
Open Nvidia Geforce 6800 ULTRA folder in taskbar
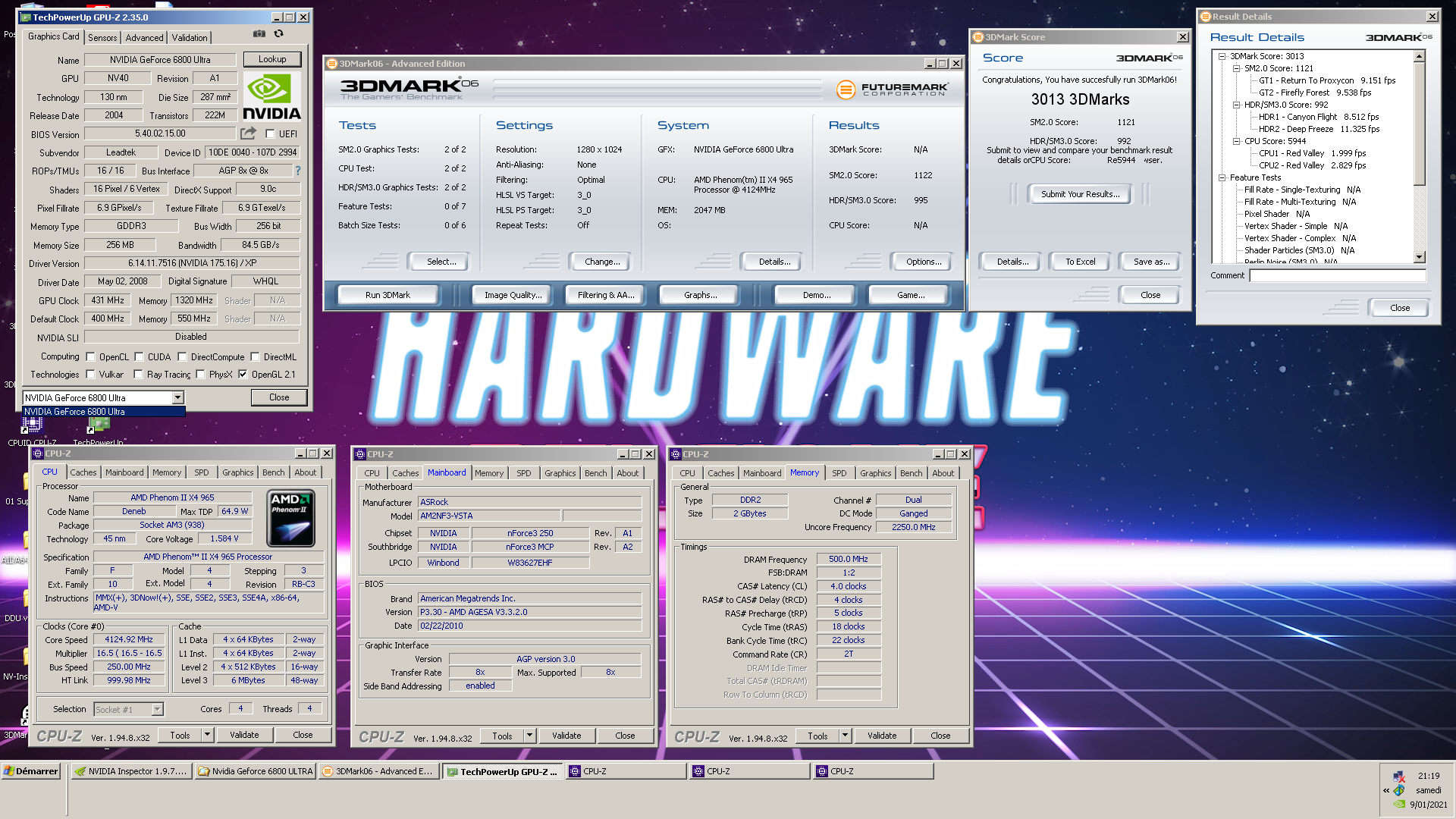256,771
